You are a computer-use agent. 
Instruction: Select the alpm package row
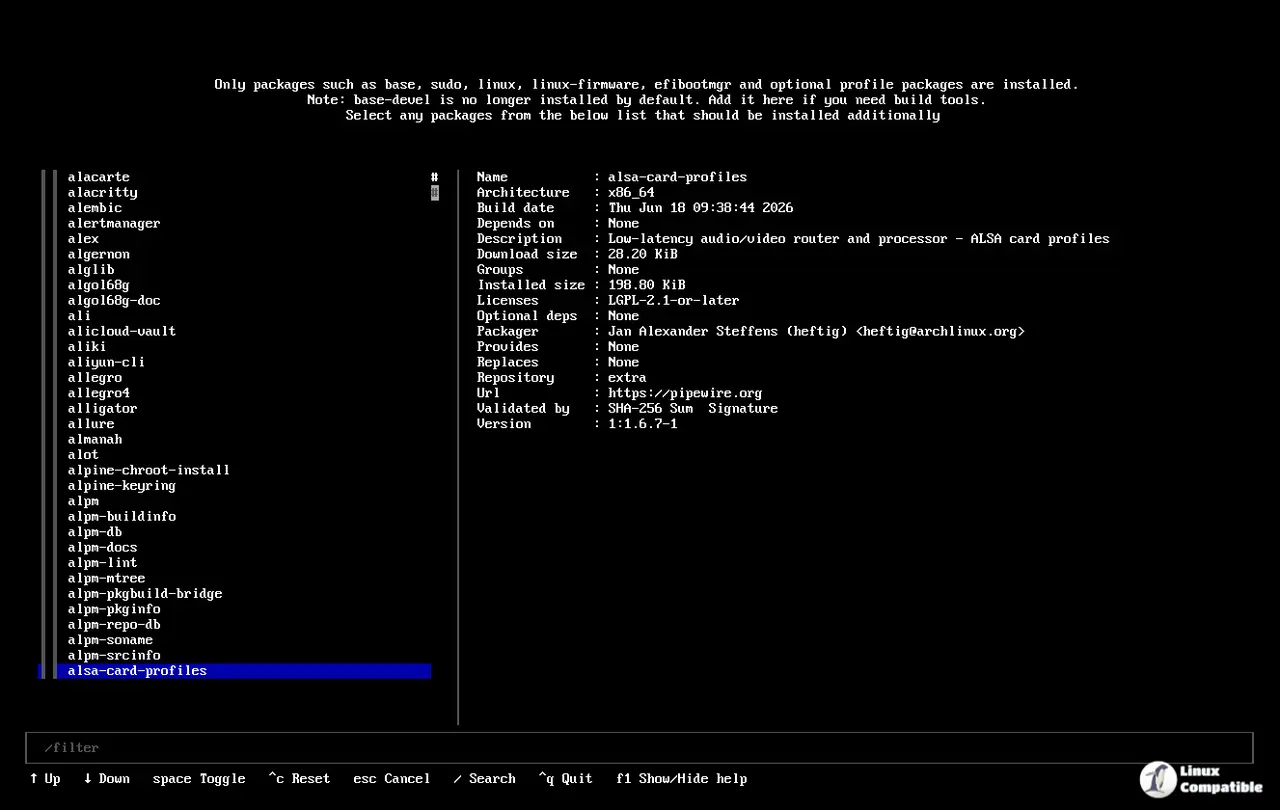(83, 501)
